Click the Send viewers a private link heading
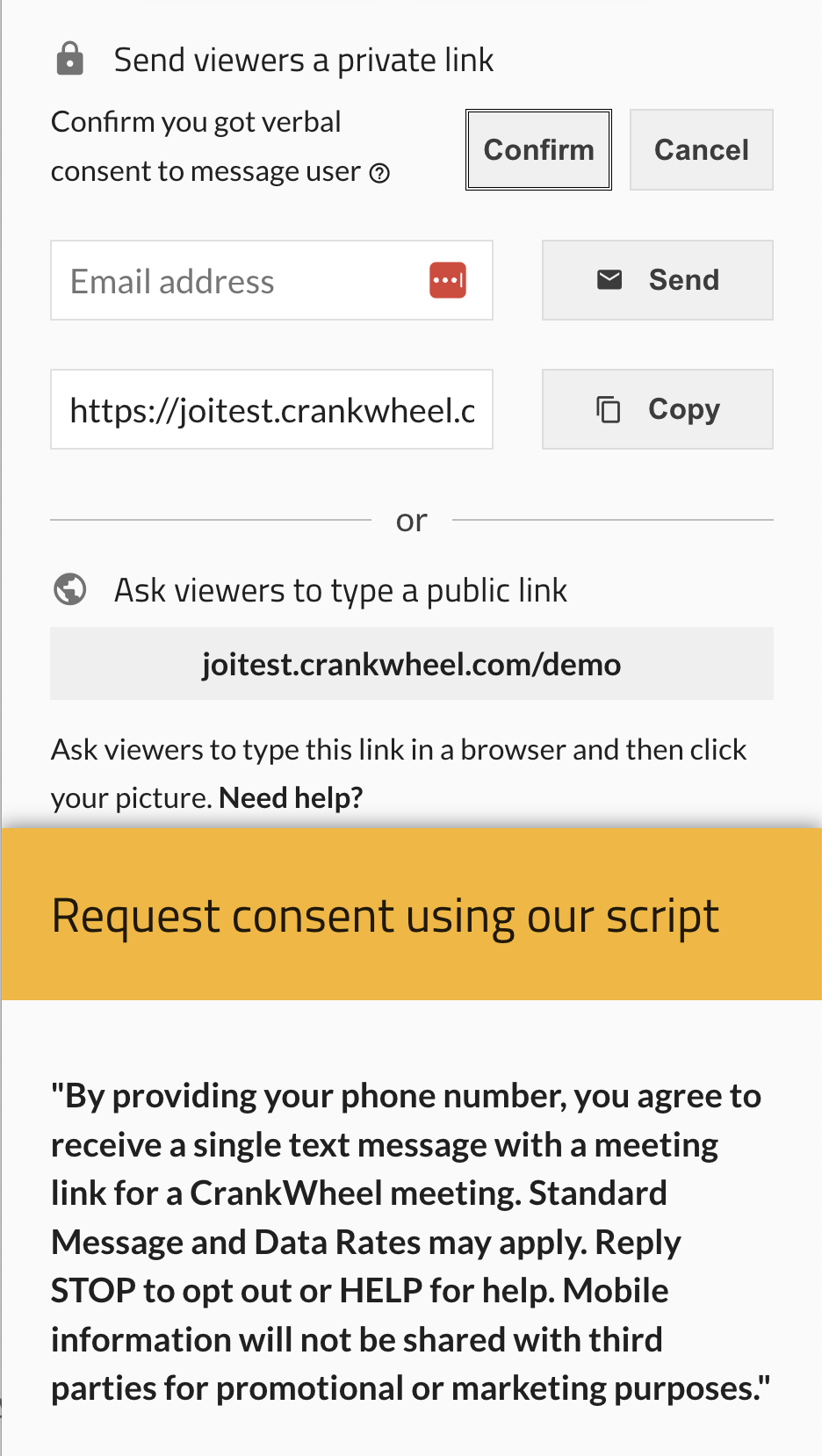 pos(303,58)
